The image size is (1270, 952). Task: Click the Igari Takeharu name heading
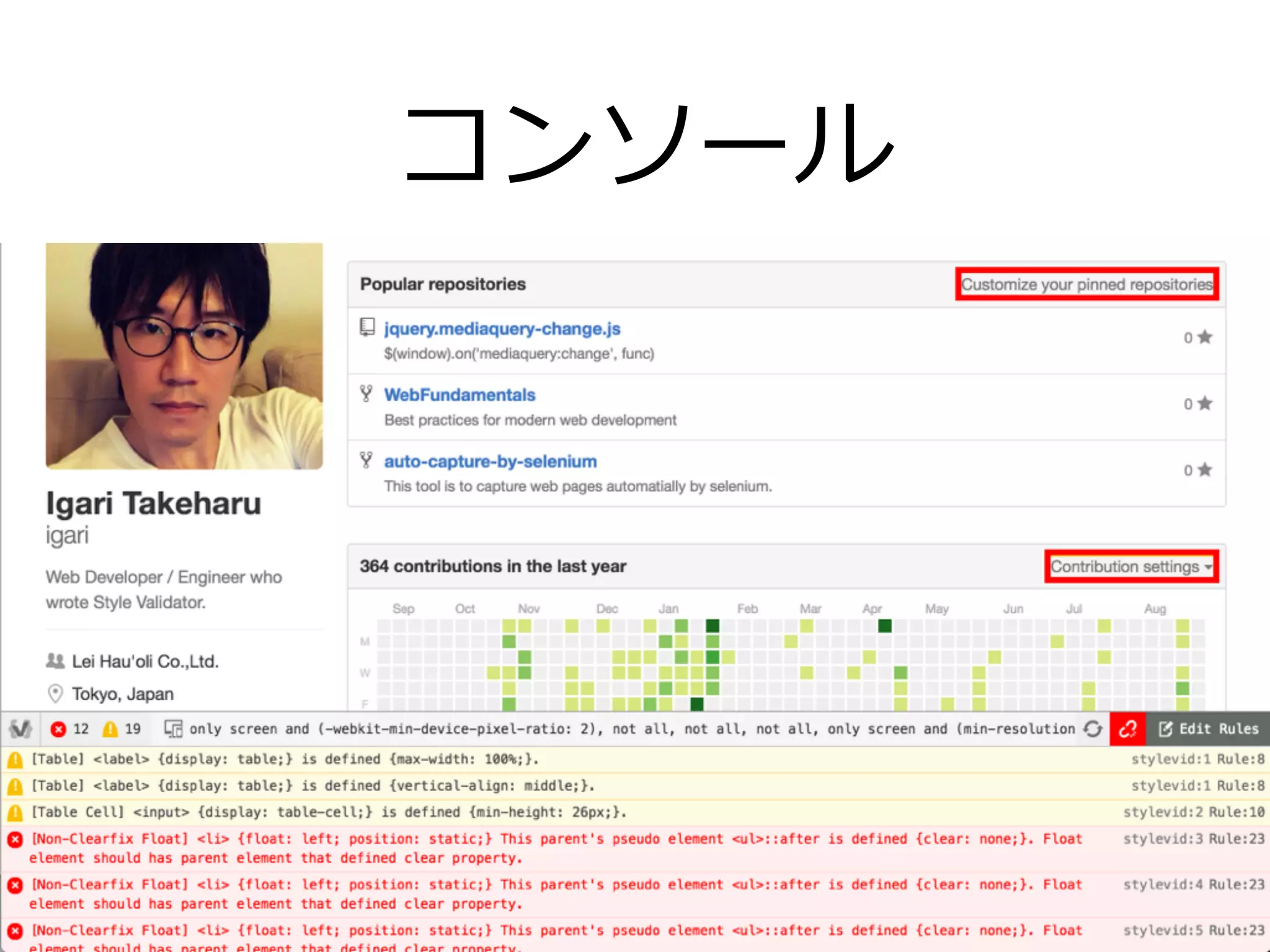(153, 503)
